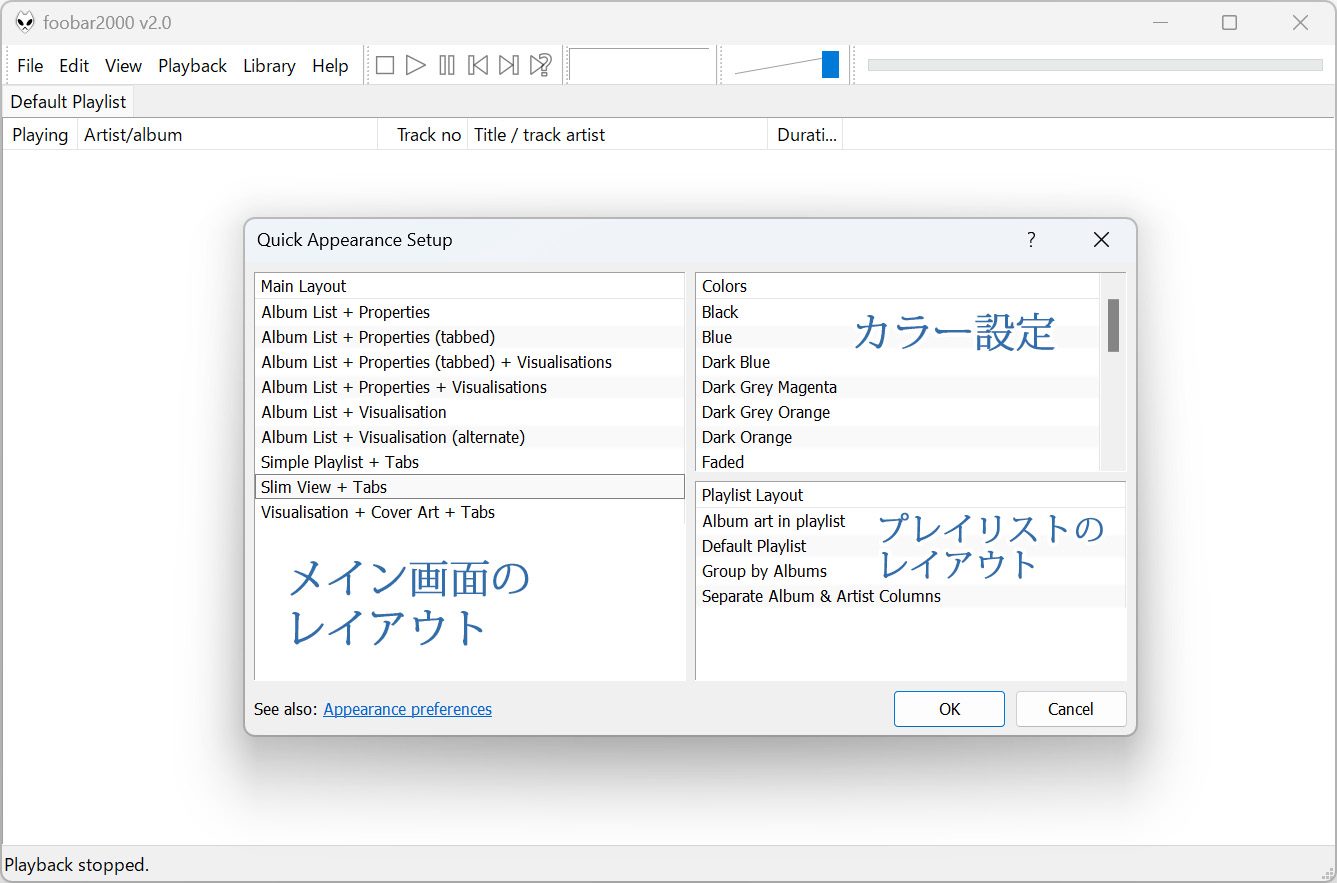The width and height of the screenshot is (1337, 883).
Task: Click the Stop playback icon
Action: tap(385, 66)
